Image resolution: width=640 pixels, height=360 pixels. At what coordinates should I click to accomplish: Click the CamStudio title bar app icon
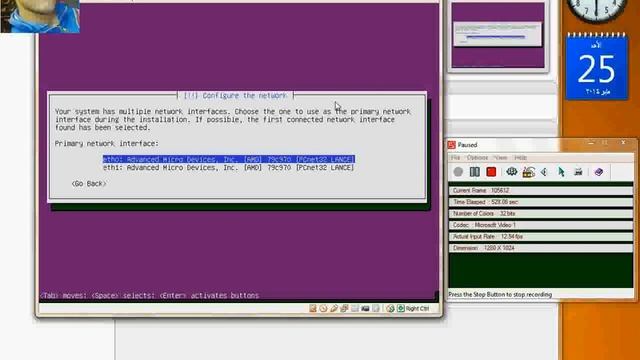click(x=452, y=145)
